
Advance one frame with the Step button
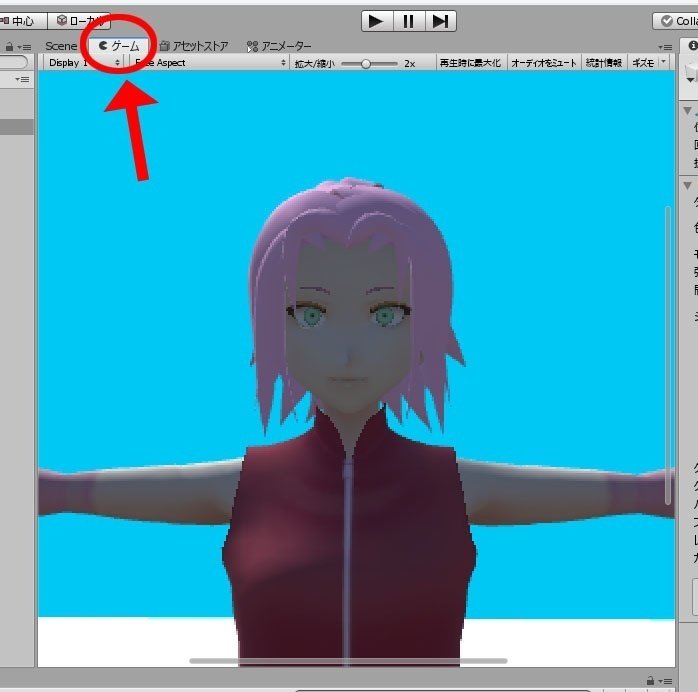coord(441,21)
